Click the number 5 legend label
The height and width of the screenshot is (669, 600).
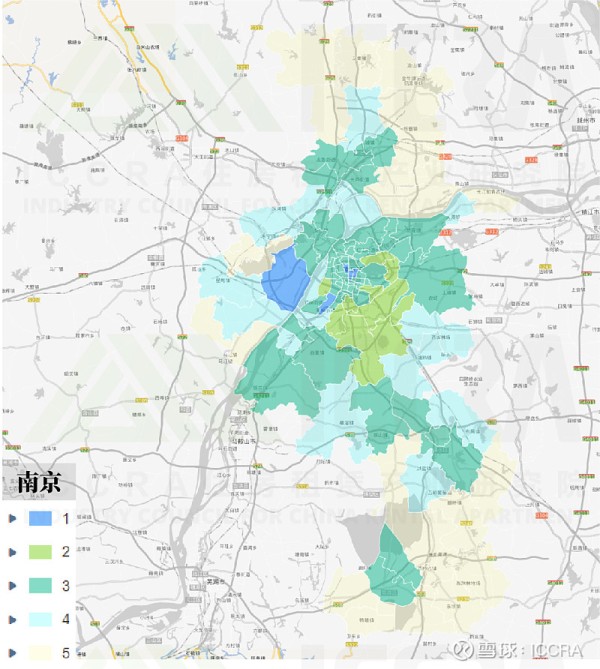point(66,652)
